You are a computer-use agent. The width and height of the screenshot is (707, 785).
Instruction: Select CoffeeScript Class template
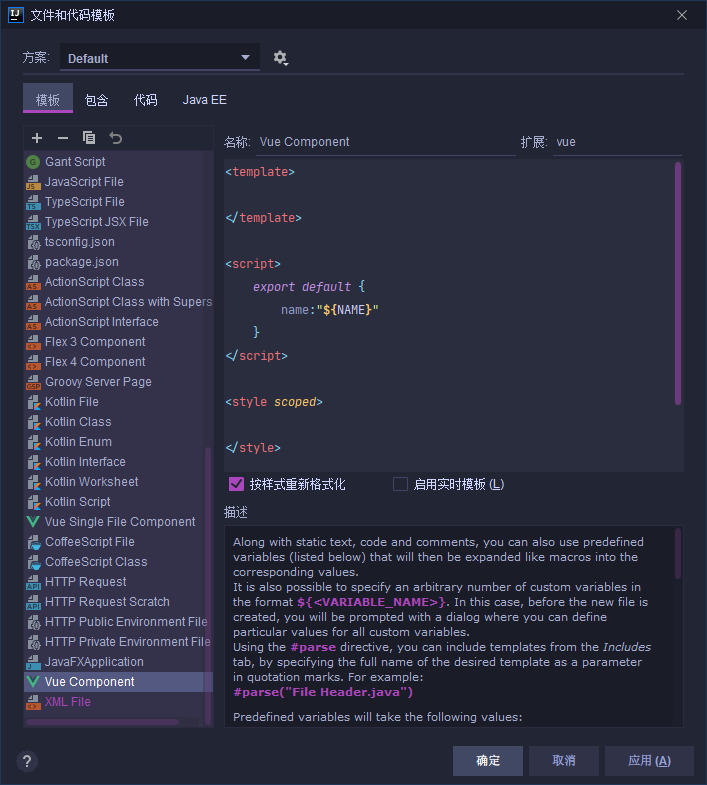(x=119, y=562)
